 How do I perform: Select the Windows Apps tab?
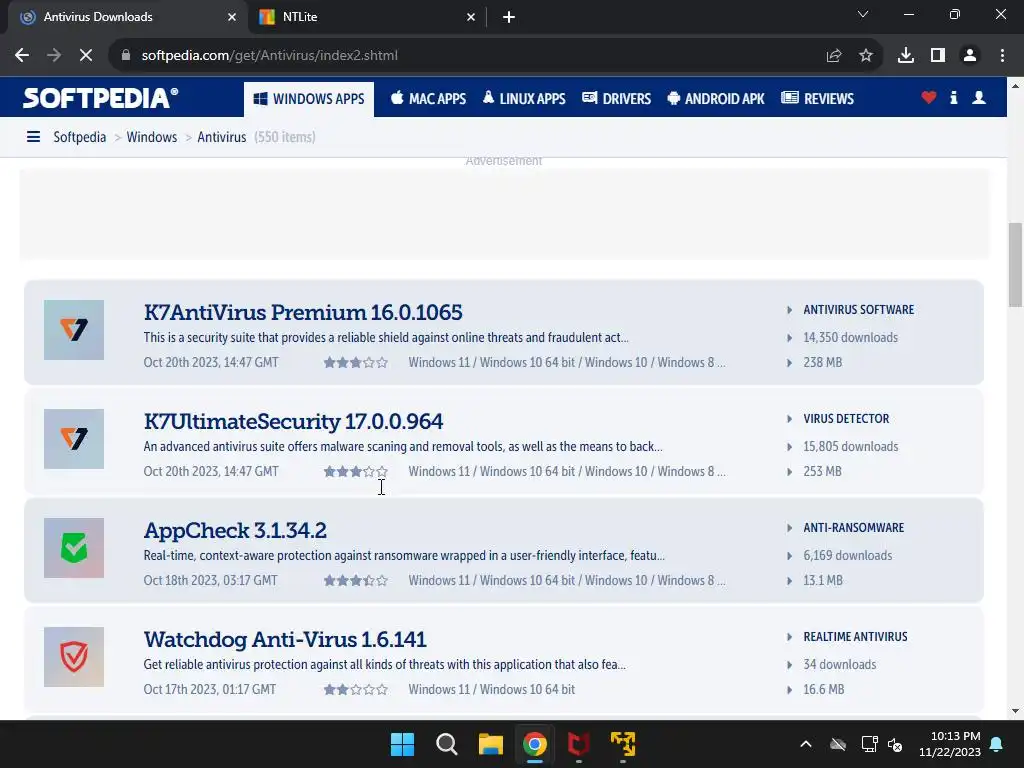[309, 99]
